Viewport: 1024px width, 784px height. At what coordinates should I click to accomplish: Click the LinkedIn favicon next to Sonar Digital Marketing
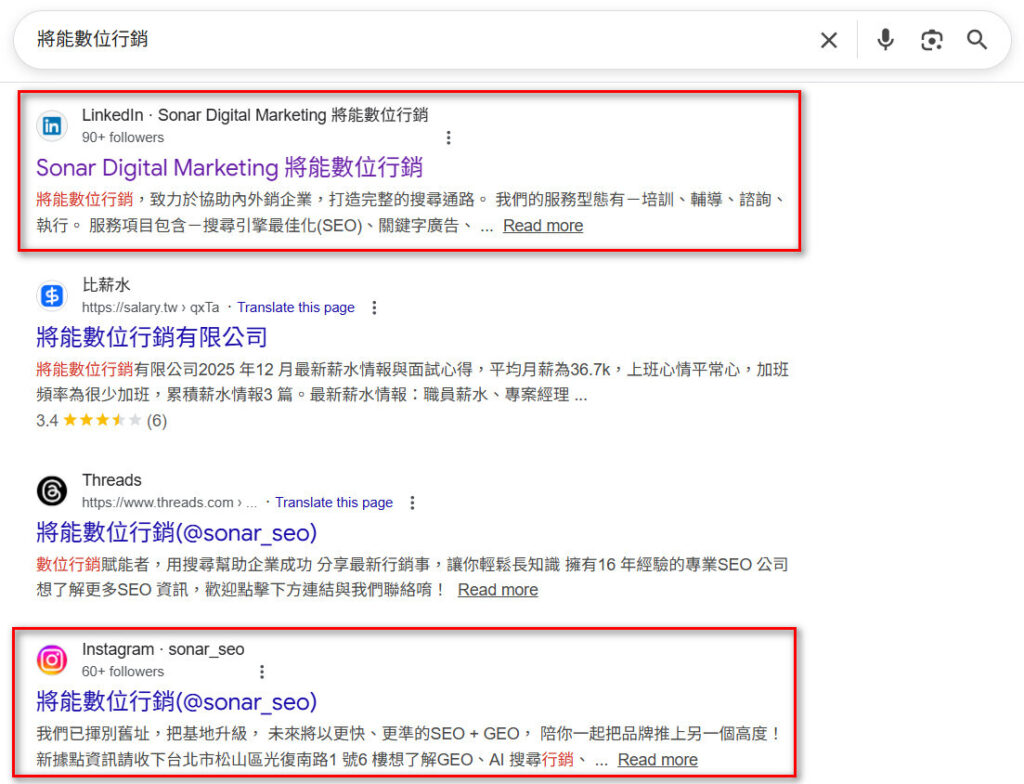point(51,126)
